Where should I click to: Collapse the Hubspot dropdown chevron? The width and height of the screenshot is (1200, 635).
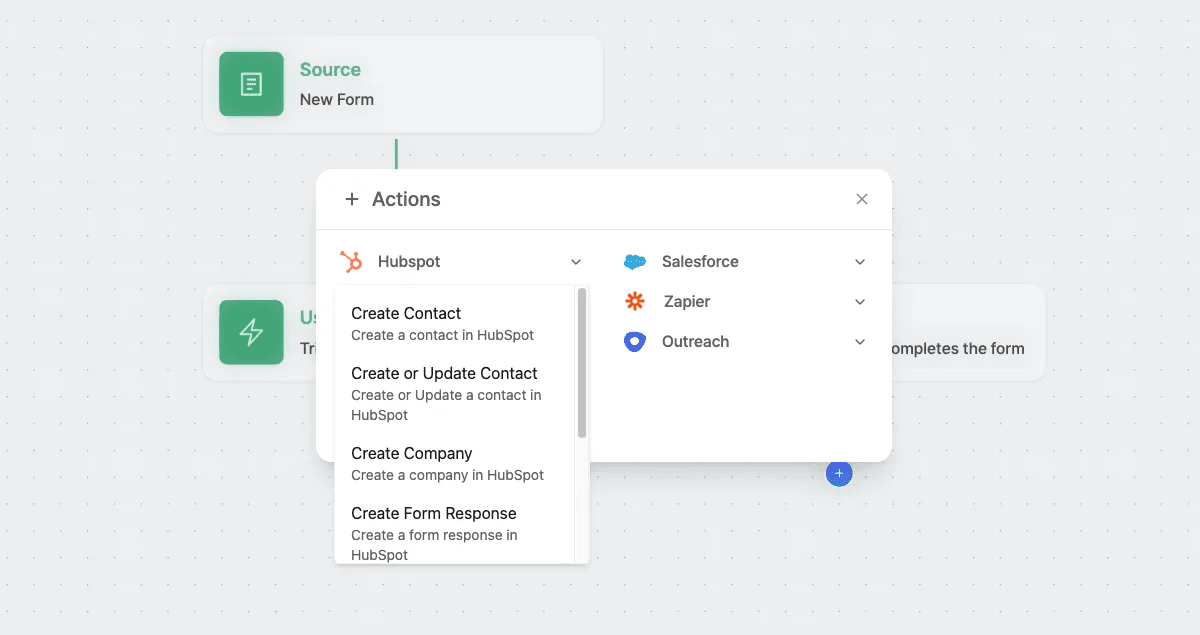(576, 262)
